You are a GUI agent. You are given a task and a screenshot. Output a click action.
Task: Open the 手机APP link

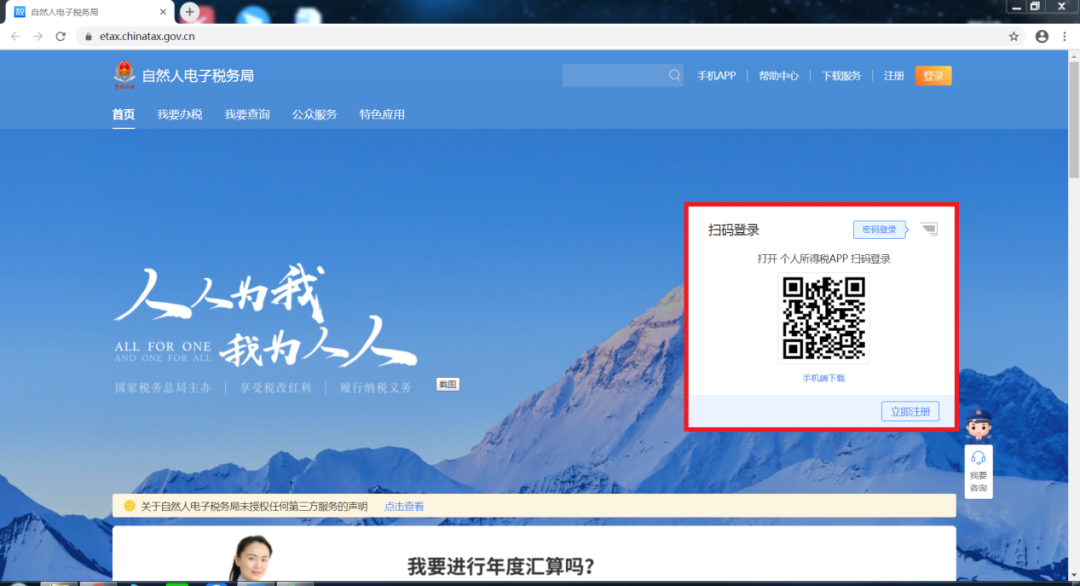click(716, 76)
